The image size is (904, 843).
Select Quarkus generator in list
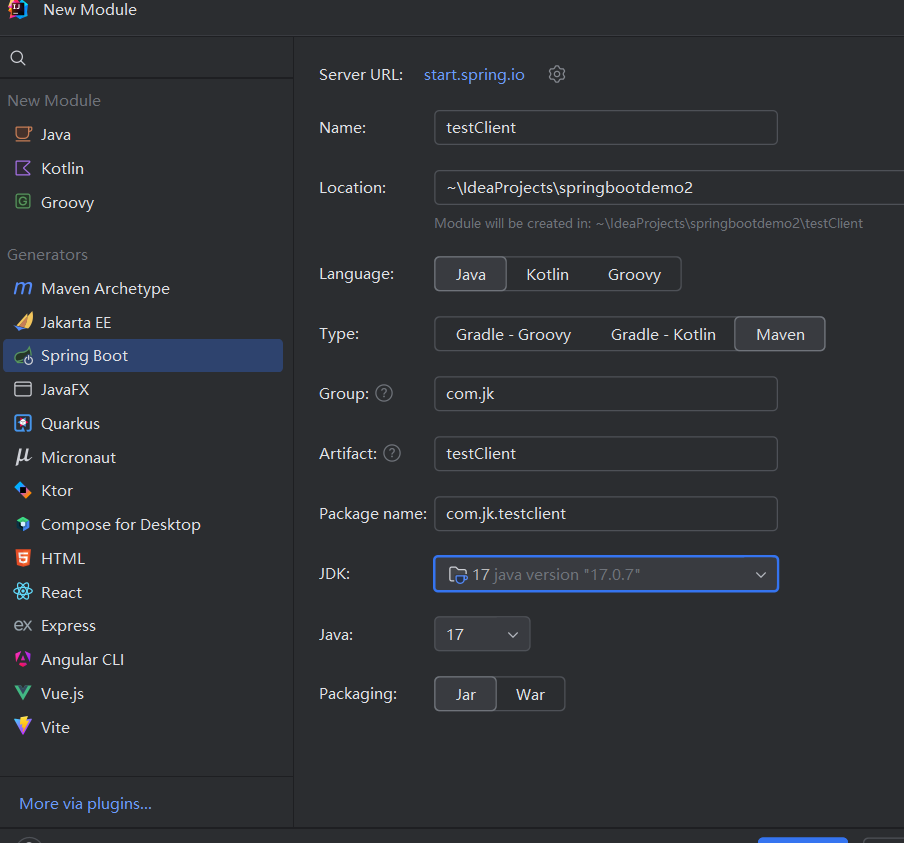143,423
